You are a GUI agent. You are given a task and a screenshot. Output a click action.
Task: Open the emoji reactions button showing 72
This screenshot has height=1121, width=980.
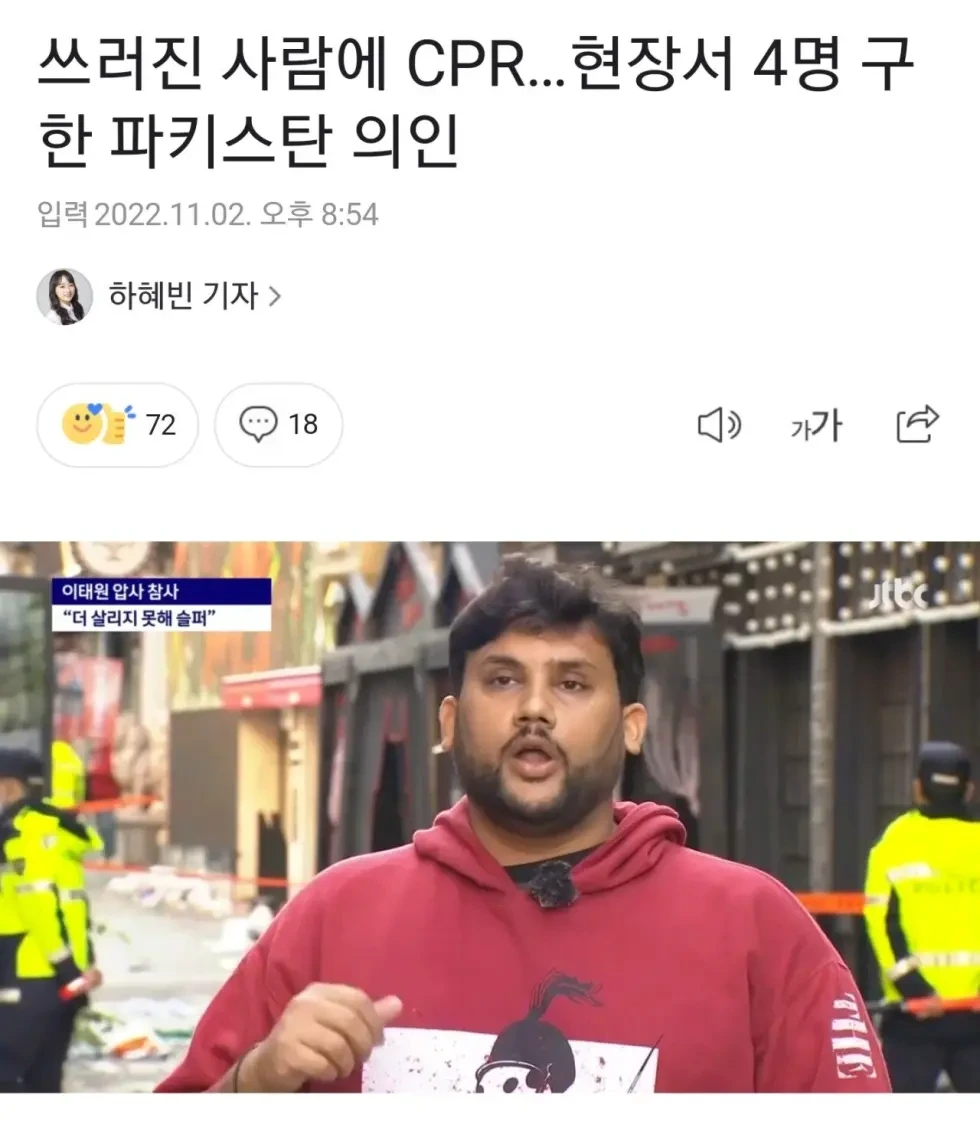point(117,425)
